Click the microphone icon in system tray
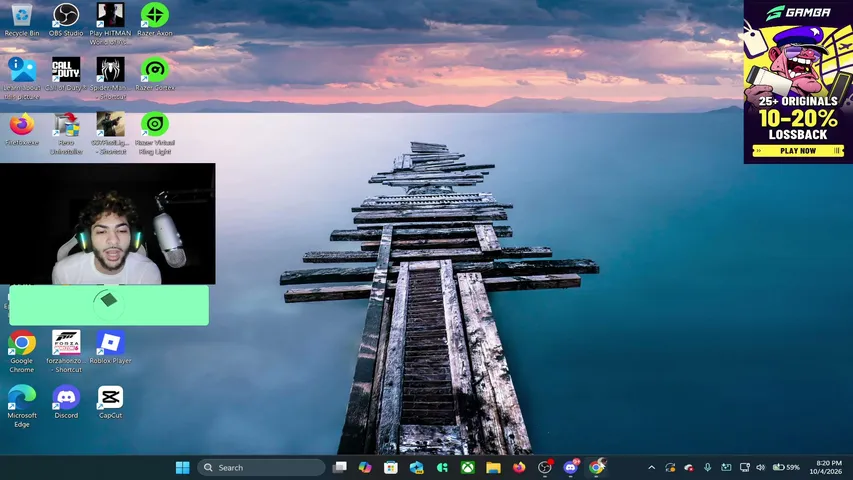Viewport: 853px width, 480px height. coord(707,467)
